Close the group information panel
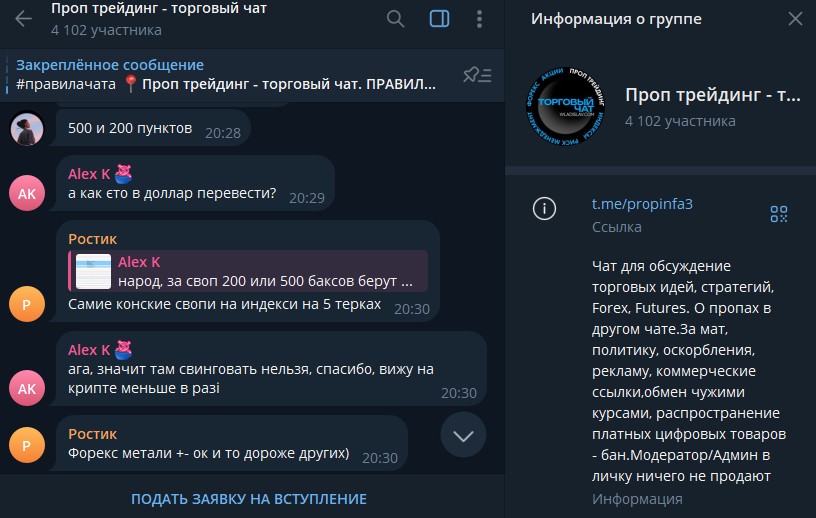Image resolution: width=816 pixels, height=518 pixels. point(795,19)
